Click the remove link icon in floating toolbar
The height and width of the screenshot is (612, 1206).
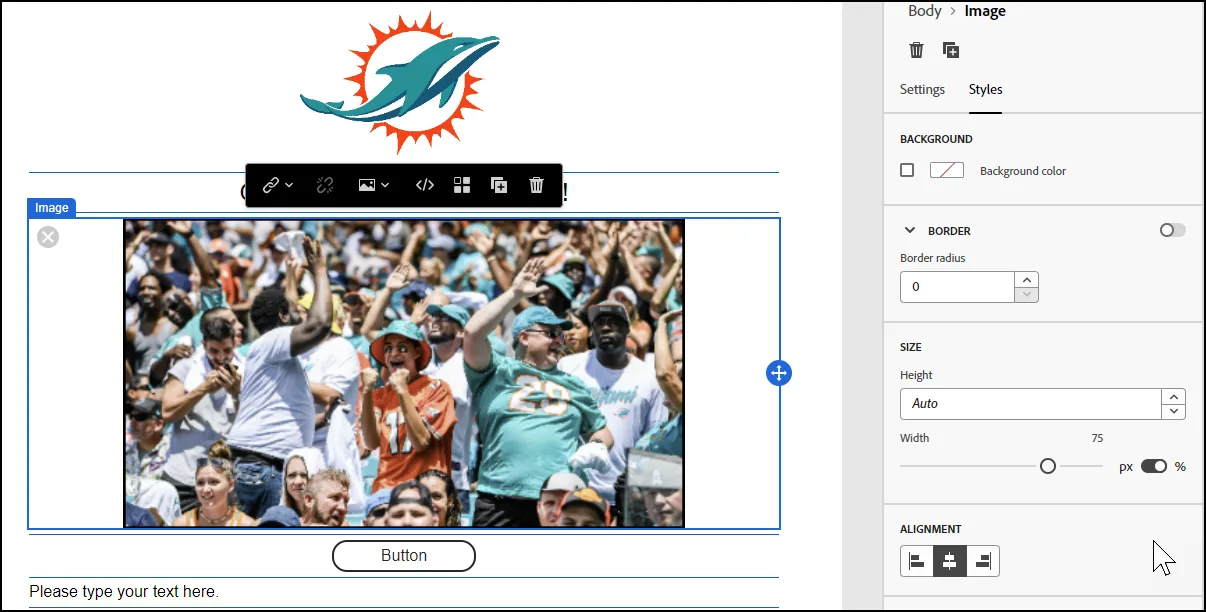pyautogui.click(x=324, y=185)
